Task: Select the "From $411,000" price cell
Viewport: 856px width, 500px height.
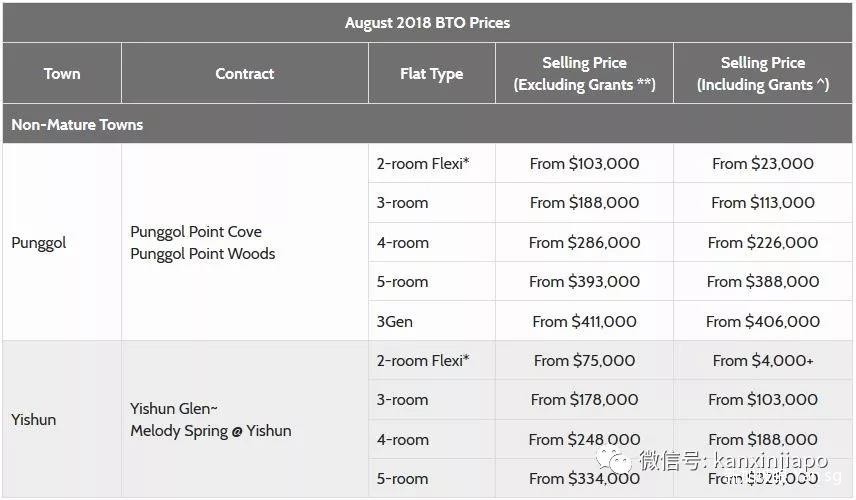Action: tap(584, 321)
